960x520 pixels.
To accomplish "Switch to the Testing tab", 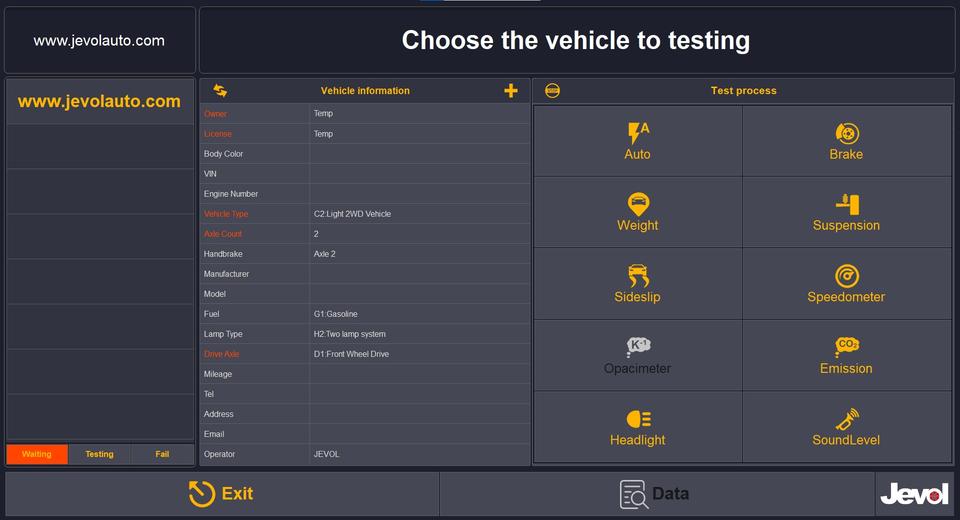I will tap(99, 454).
